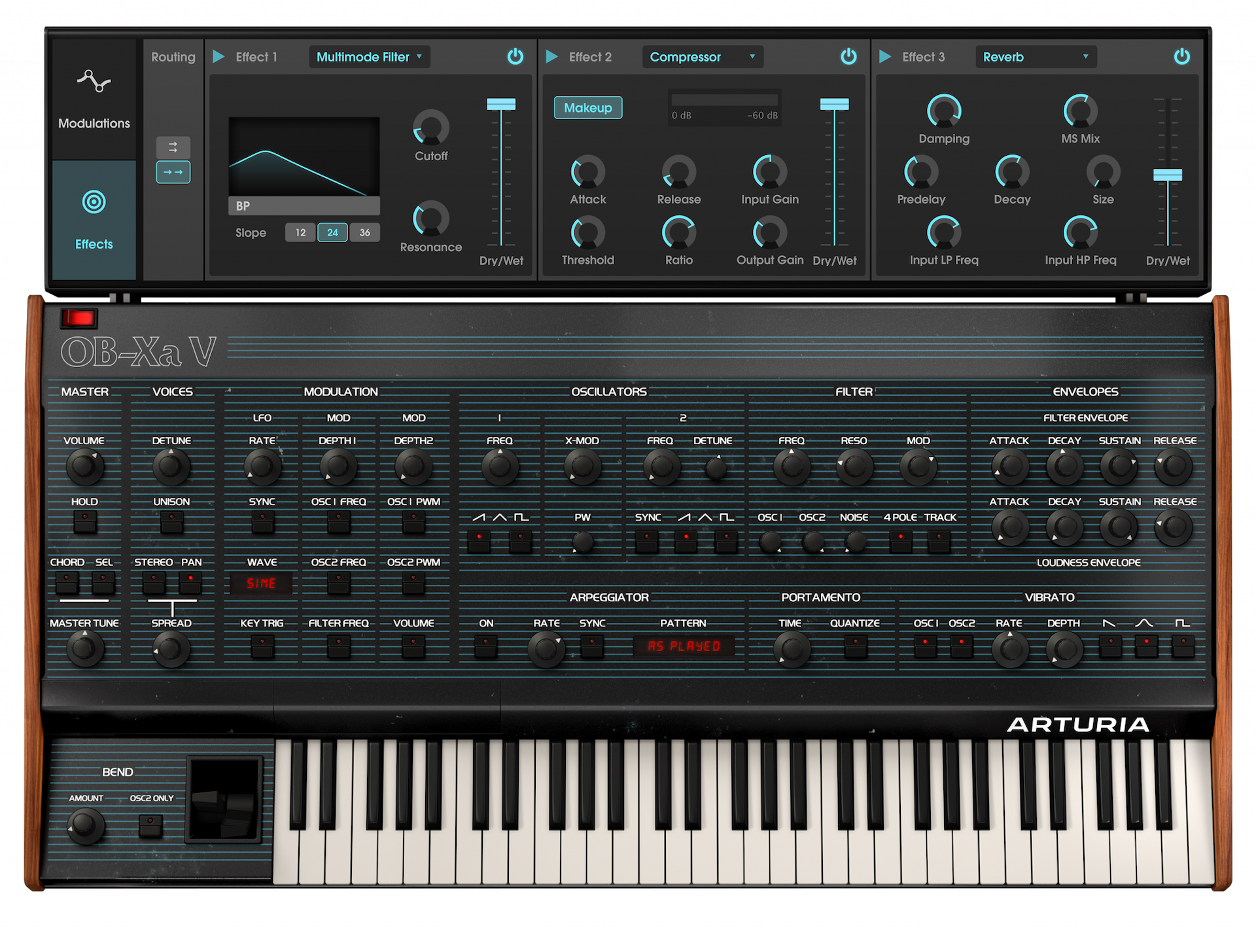Select serial routing icon
The width and height of the screenshot is (1256, 952).
[173, 172]
